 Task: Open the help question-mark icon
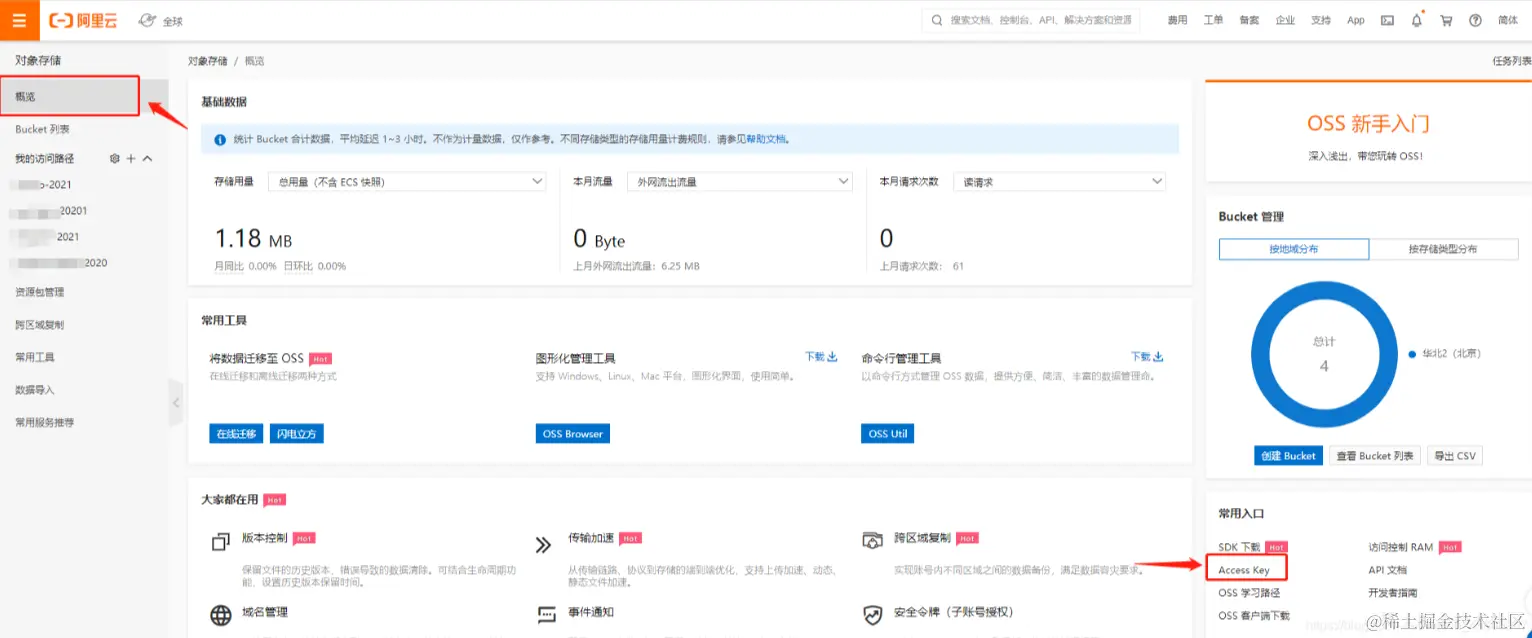(x=1475, y=20)
